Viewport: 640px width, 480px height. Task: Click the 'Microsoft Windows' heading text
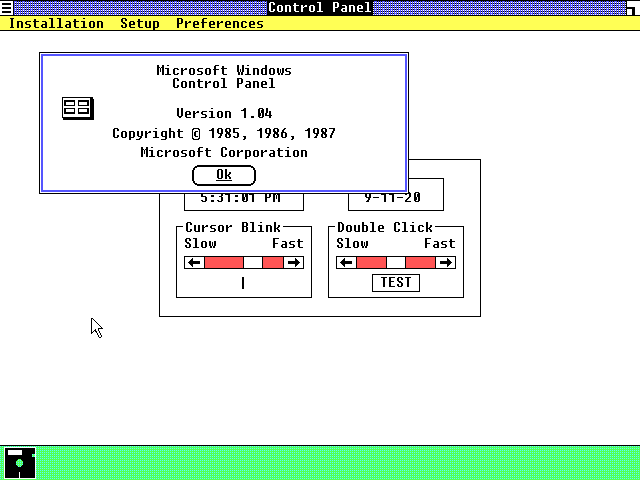click(x=224, y=70)
